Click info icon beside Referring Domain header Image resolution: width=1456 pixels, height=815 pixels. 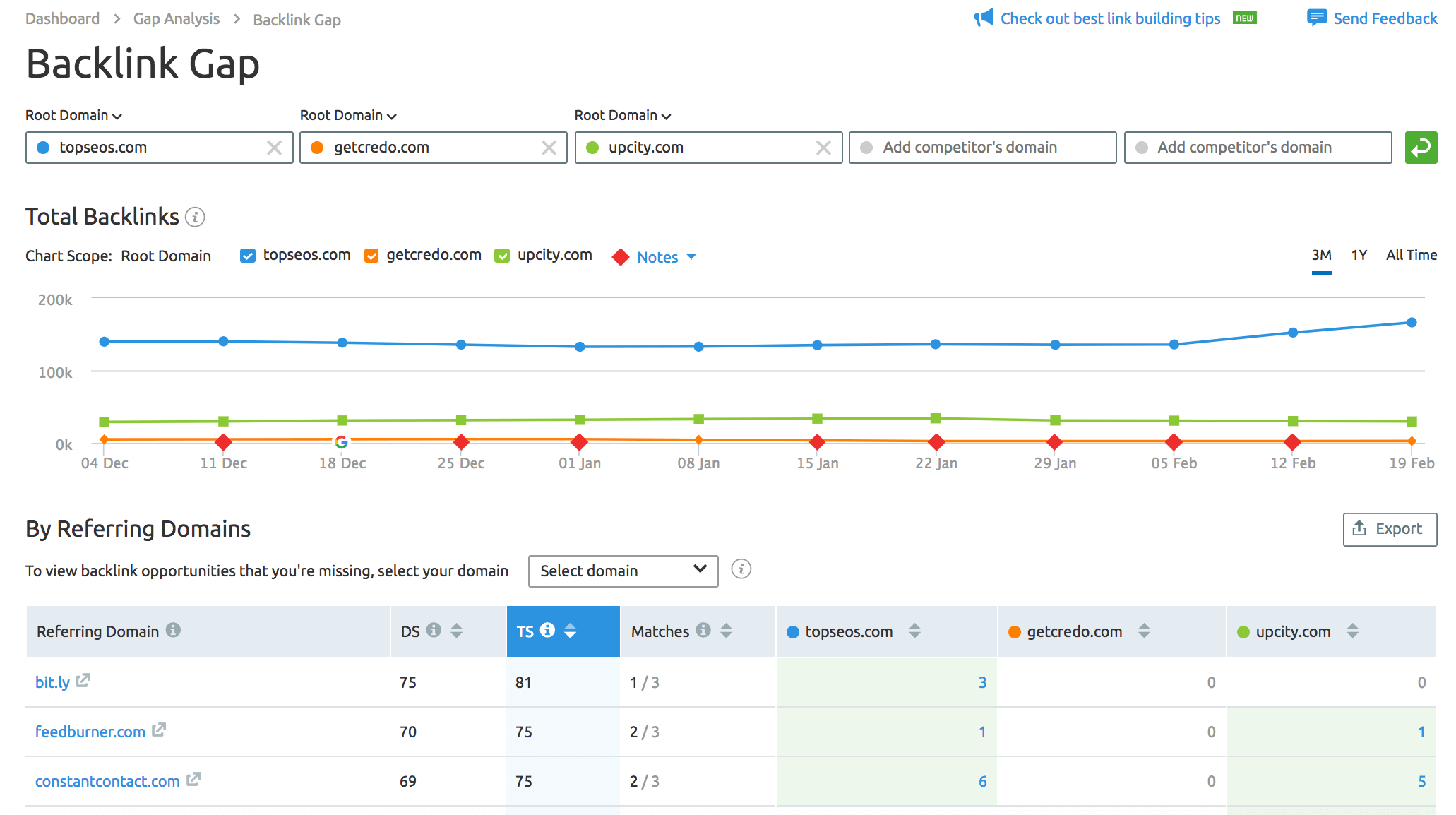click(173, 630)
